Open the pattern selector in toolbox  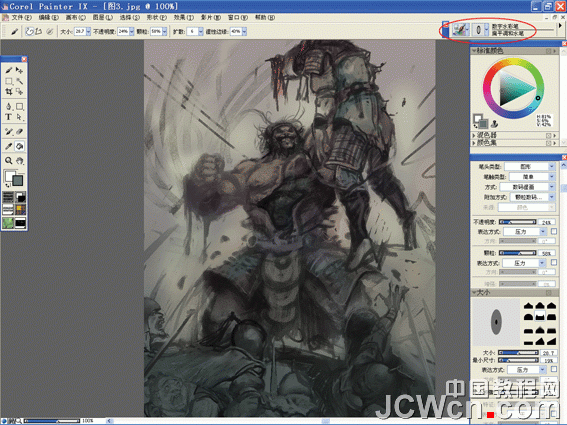tap(8, 209)
